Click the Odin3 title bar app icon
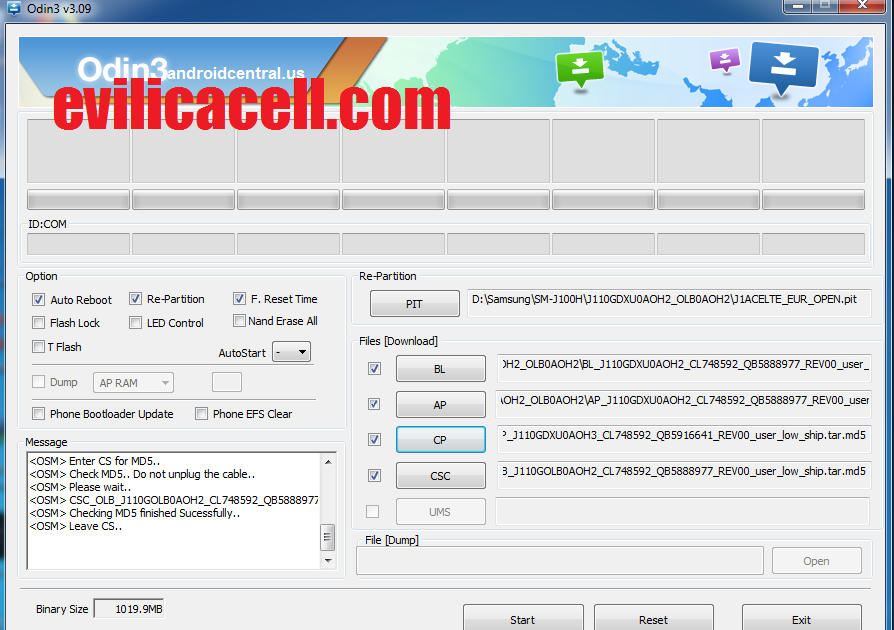 click(13, 8)
